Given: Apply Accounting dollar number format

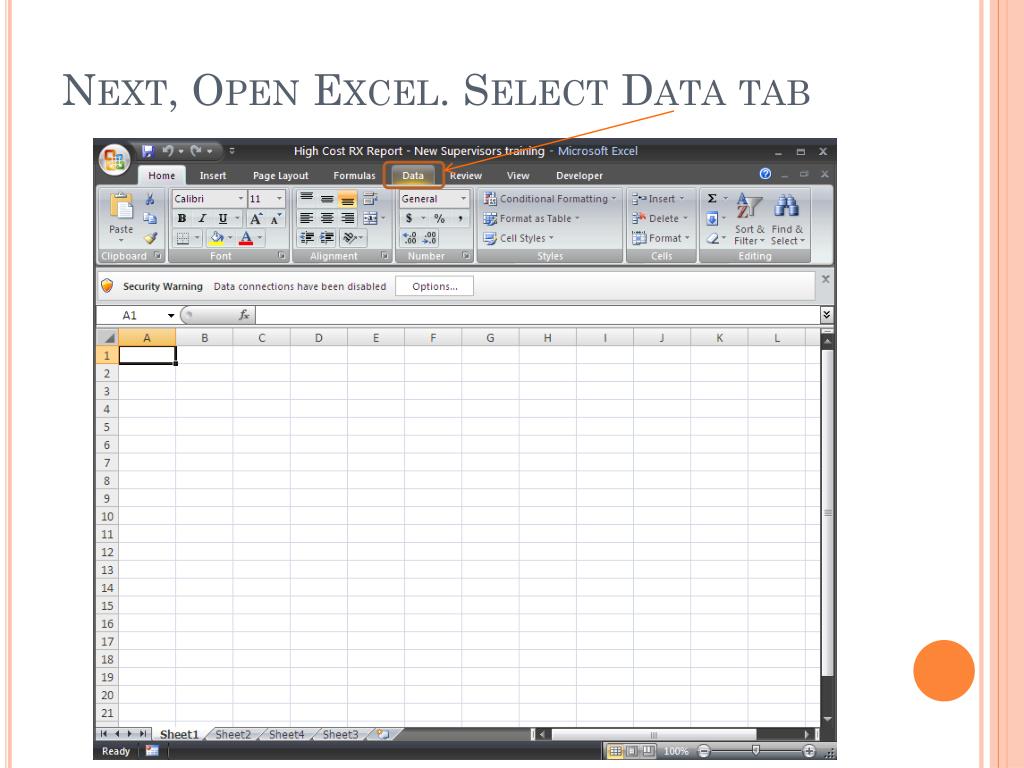Looking at the screenshot, I should tap(409, 218).
